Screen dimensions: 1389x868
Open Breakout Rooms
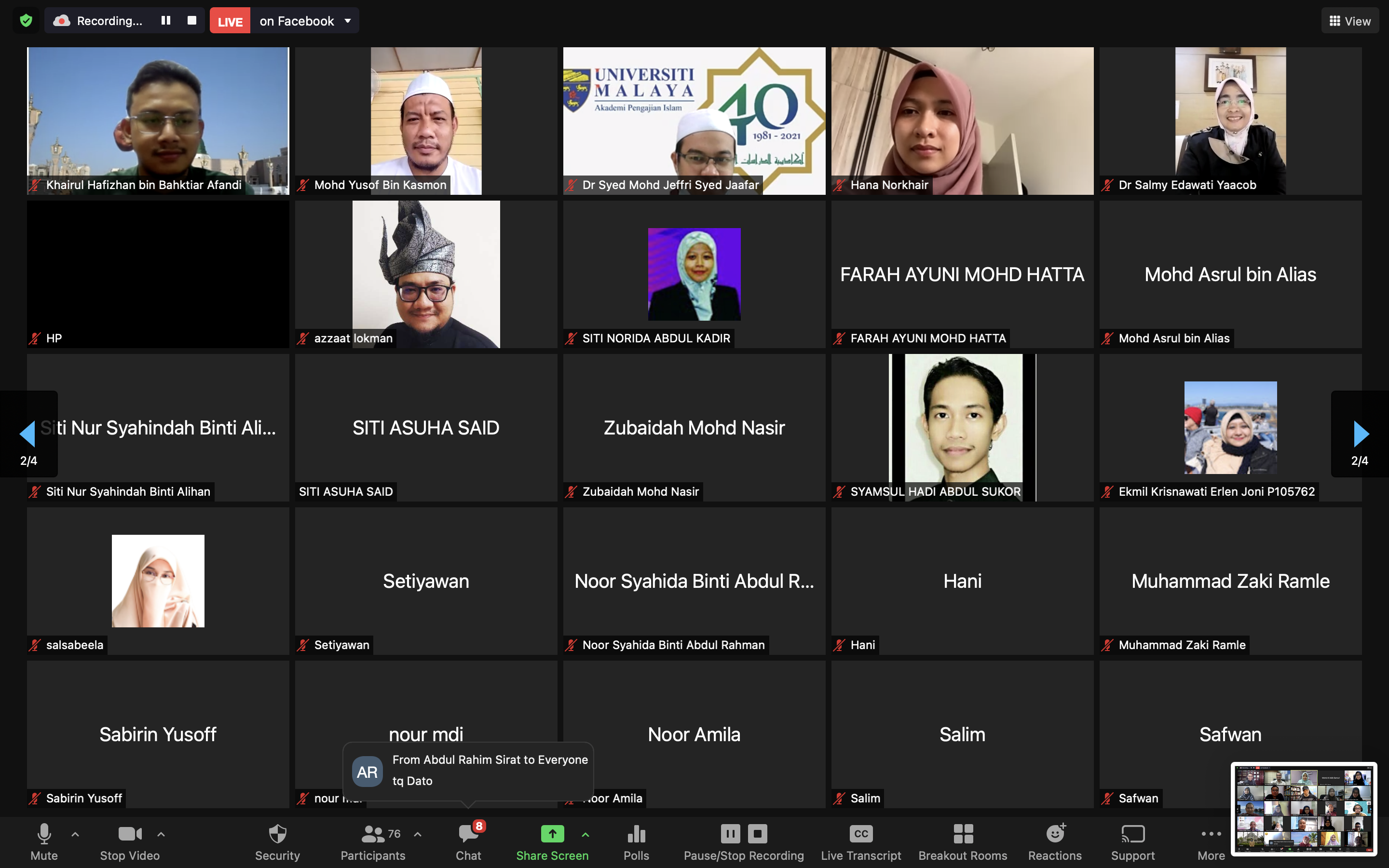pos(963,841)
